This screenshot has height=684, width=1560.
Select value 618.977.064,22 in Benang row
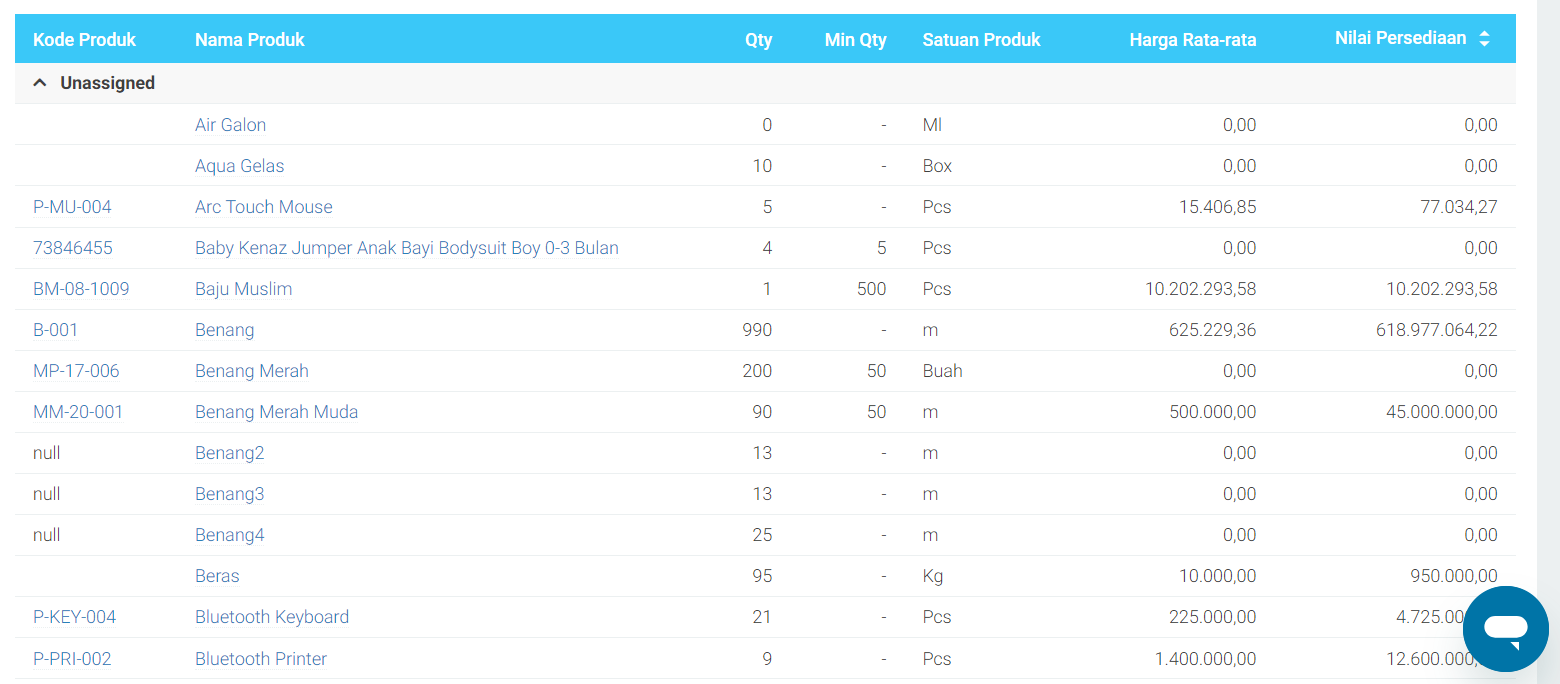1436,330
